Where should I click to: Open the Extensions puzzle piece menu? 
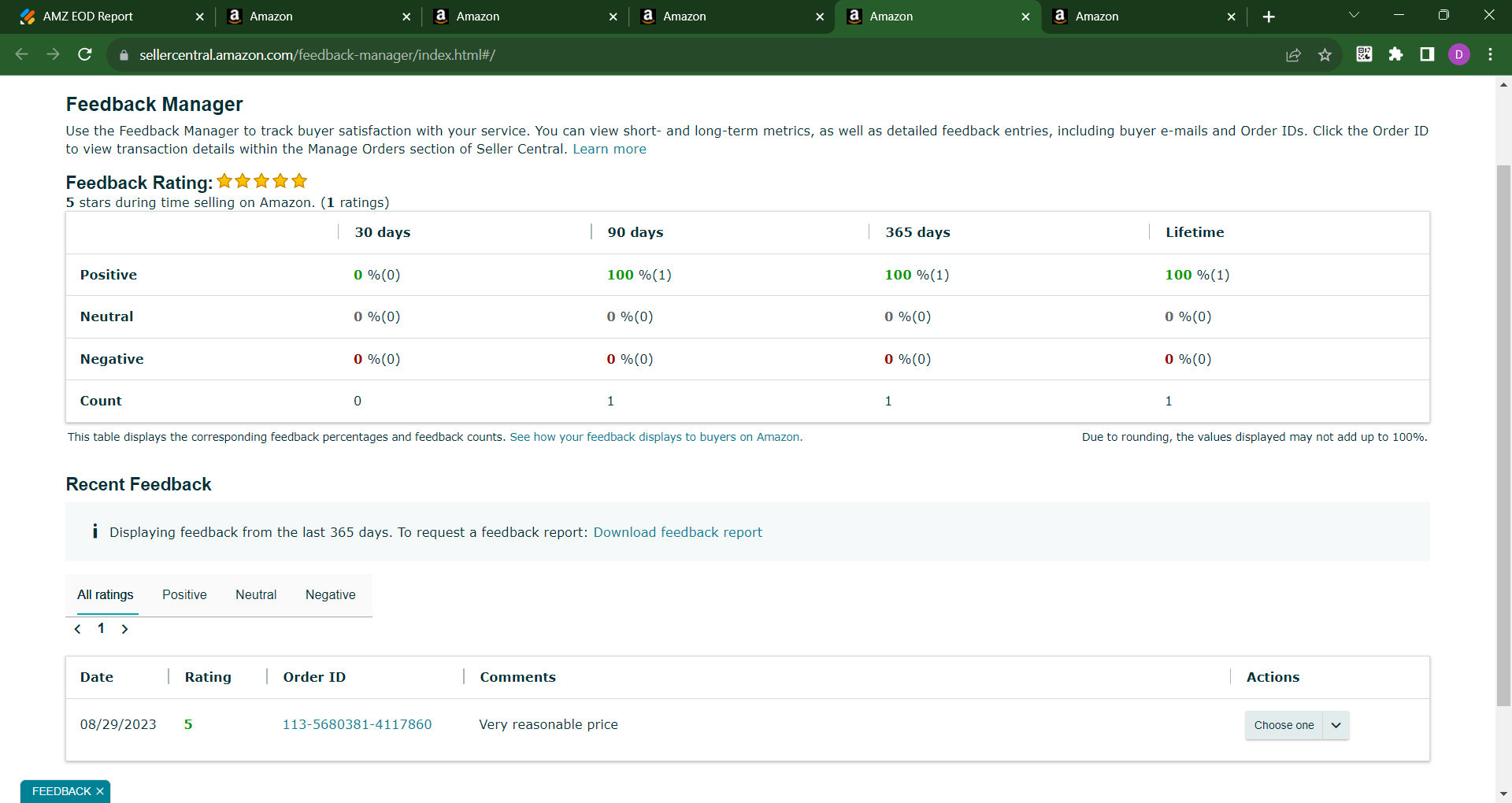1395,54
